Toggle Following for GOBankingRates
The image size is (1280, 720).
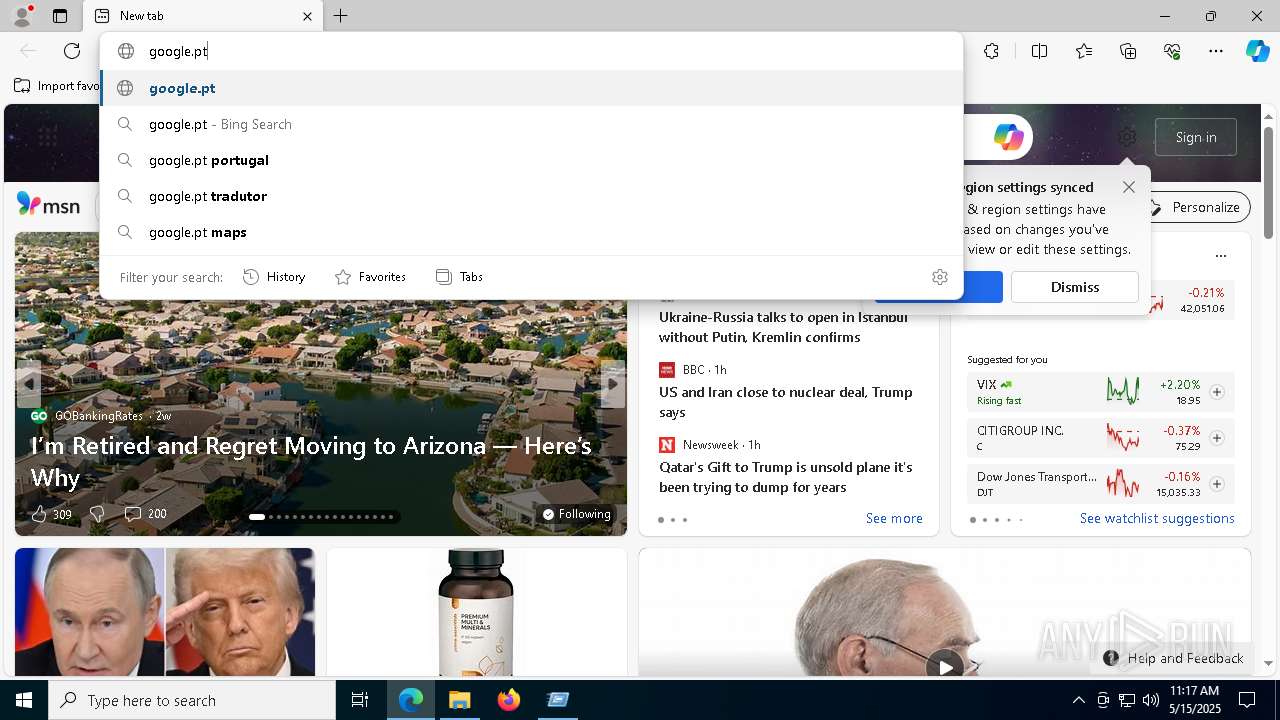[x=576, y=514]
